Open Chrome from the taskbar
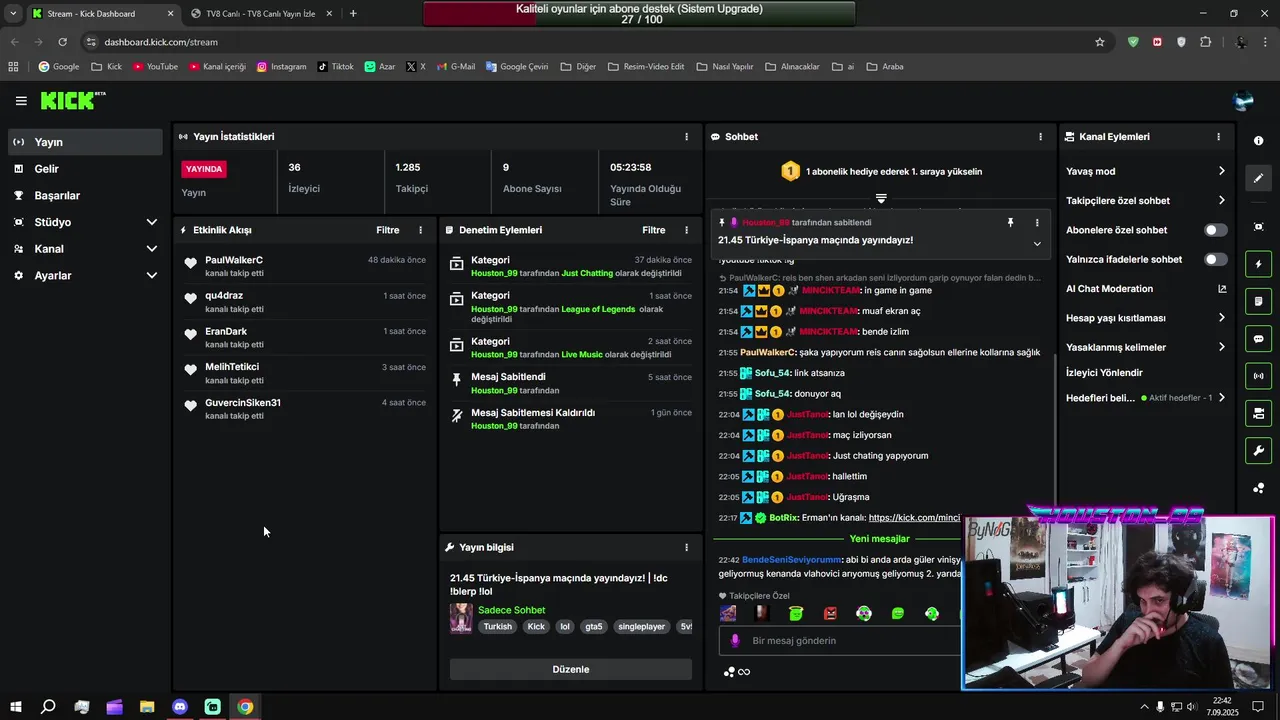Screen dimensions: 1280x720 point(245,707)
